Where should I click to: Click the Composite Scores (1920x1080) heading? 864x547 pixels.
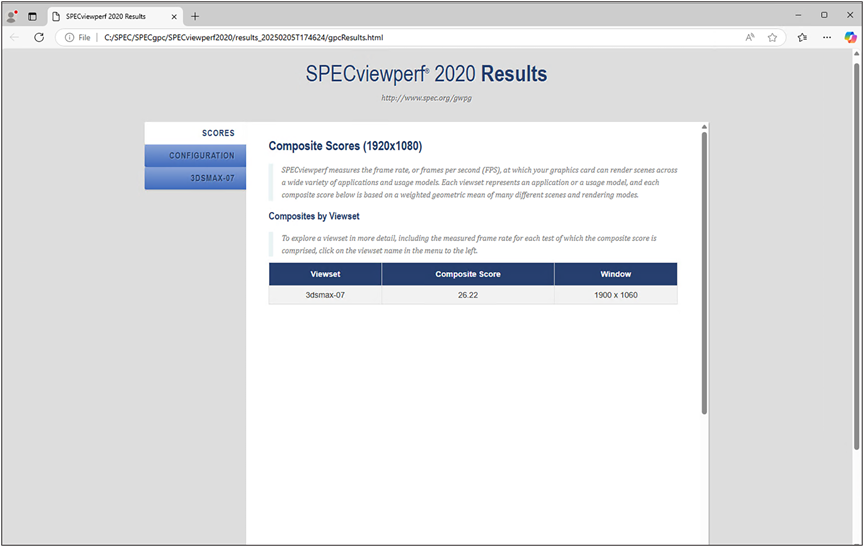click(345, 146)
